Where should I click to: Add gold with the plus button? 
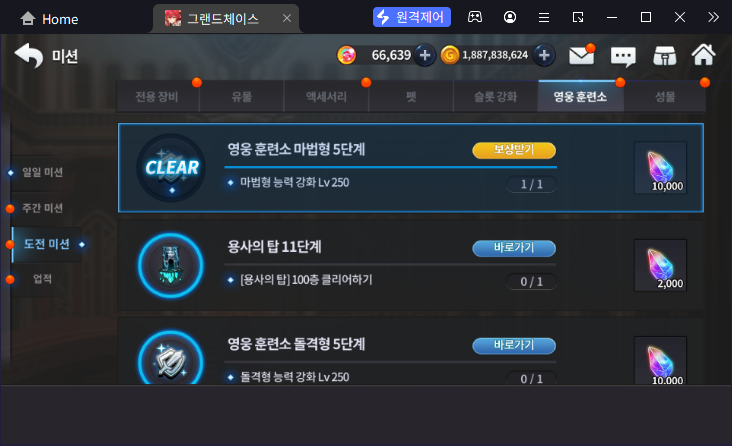544,56
